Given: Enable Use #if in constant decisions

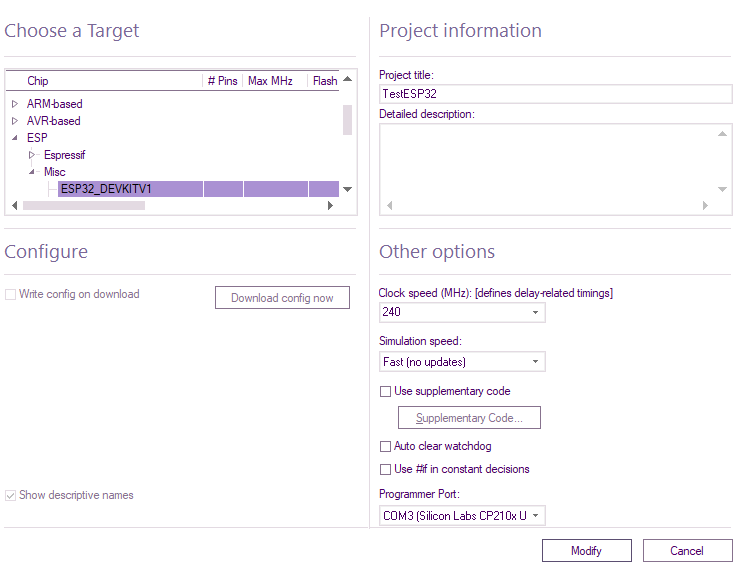Looking at the screenshot, I should pos(386,469).
